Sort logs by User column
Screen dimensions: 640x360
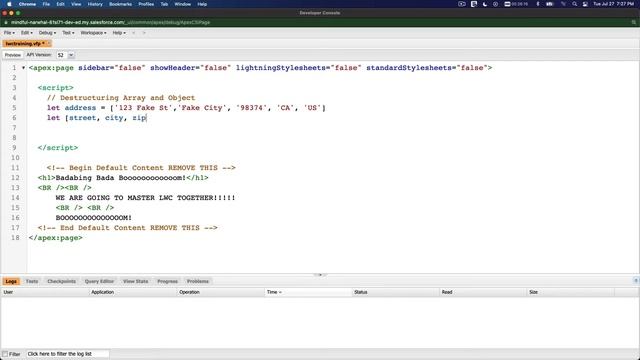(45, 292)
